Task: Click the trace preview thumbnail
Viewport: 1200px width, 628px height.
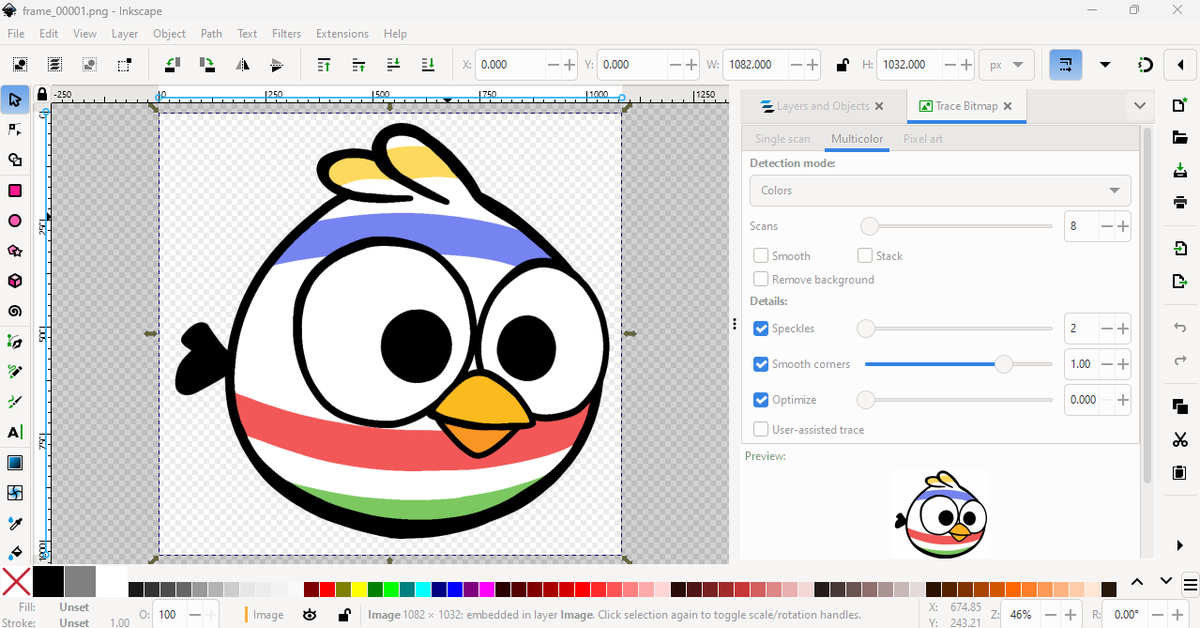Action: (941, 514)
